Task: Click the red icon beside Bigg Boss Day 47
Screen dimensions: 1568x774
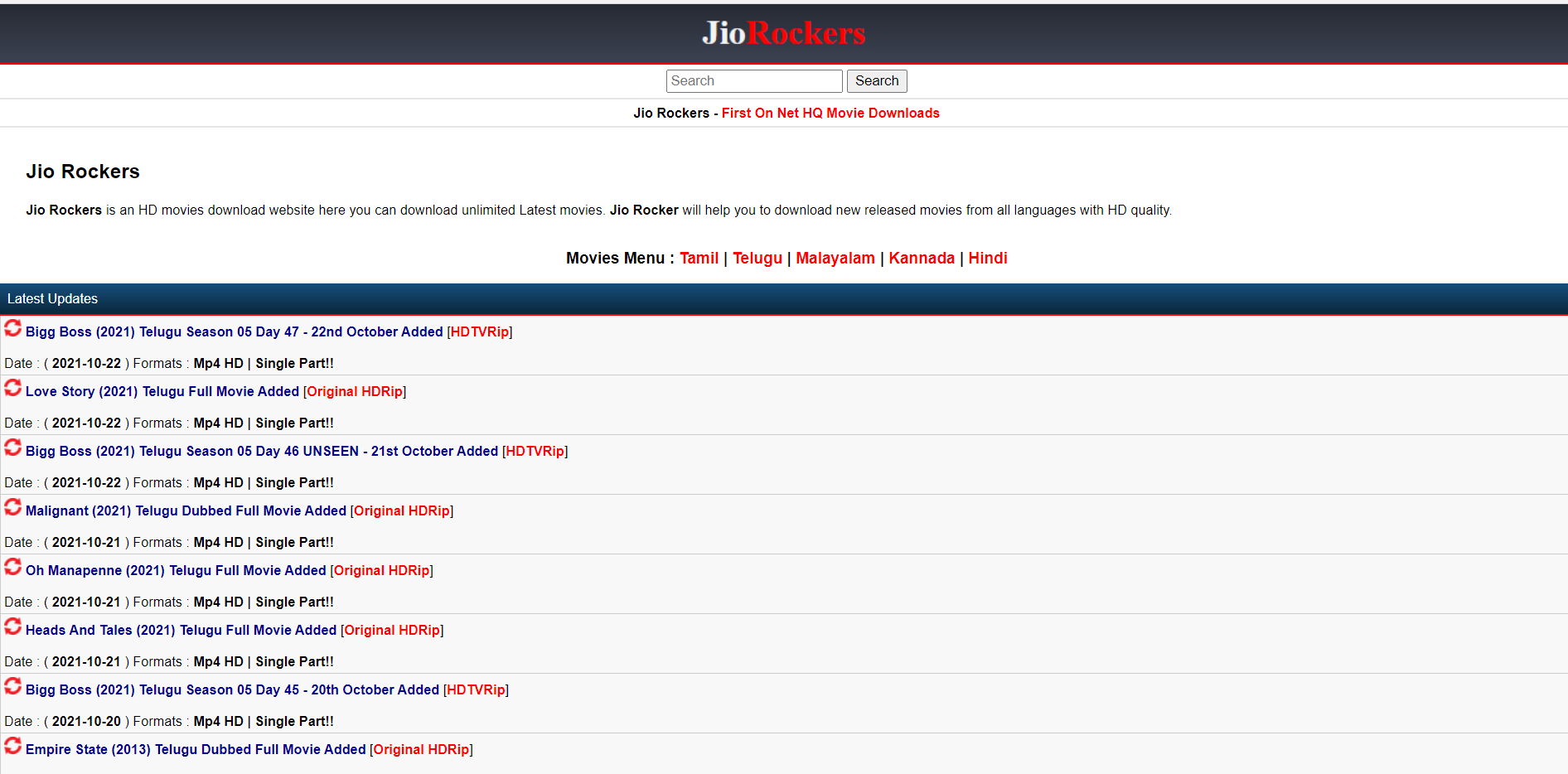Action: (x=12, y=328)
